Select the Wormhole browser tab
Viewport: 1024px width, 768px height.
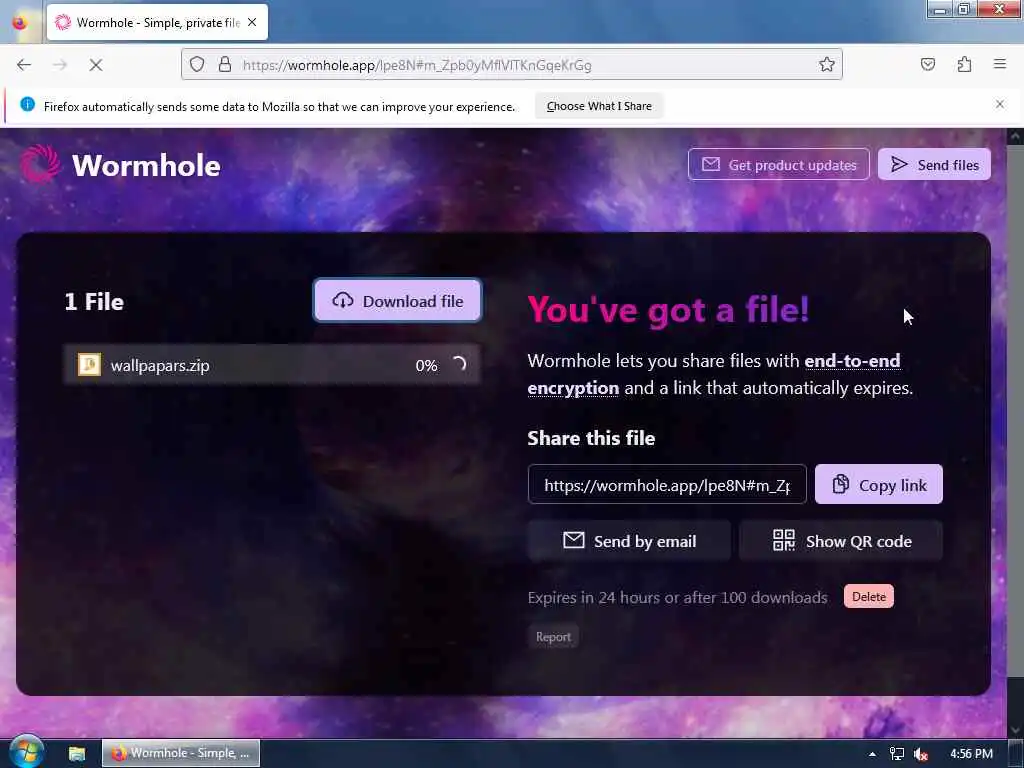click(157, 22)
